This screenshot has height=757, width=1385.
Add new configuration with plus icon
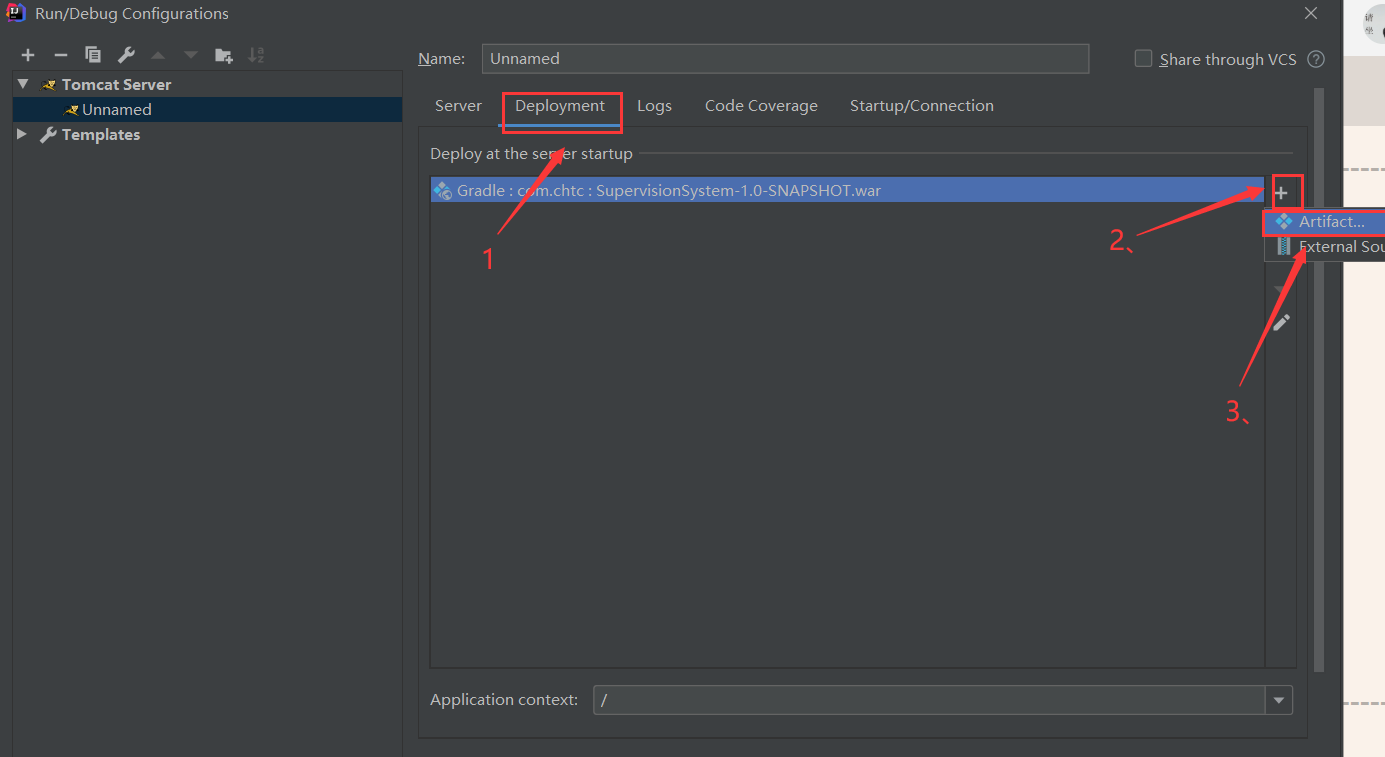click(28, 55)
